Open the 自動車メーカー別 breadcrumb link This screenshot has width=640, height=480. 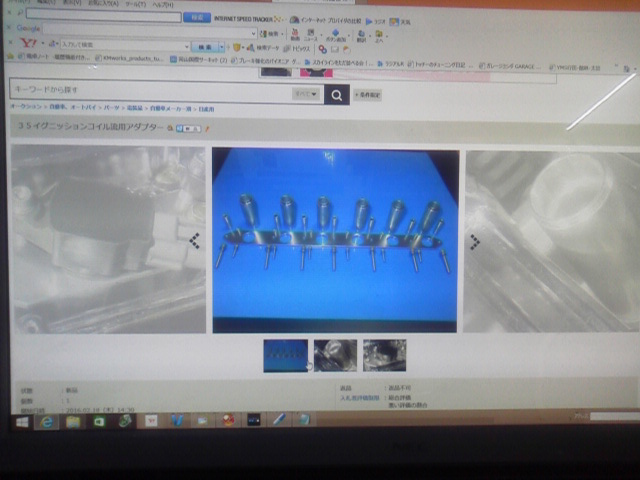[171, 108]
